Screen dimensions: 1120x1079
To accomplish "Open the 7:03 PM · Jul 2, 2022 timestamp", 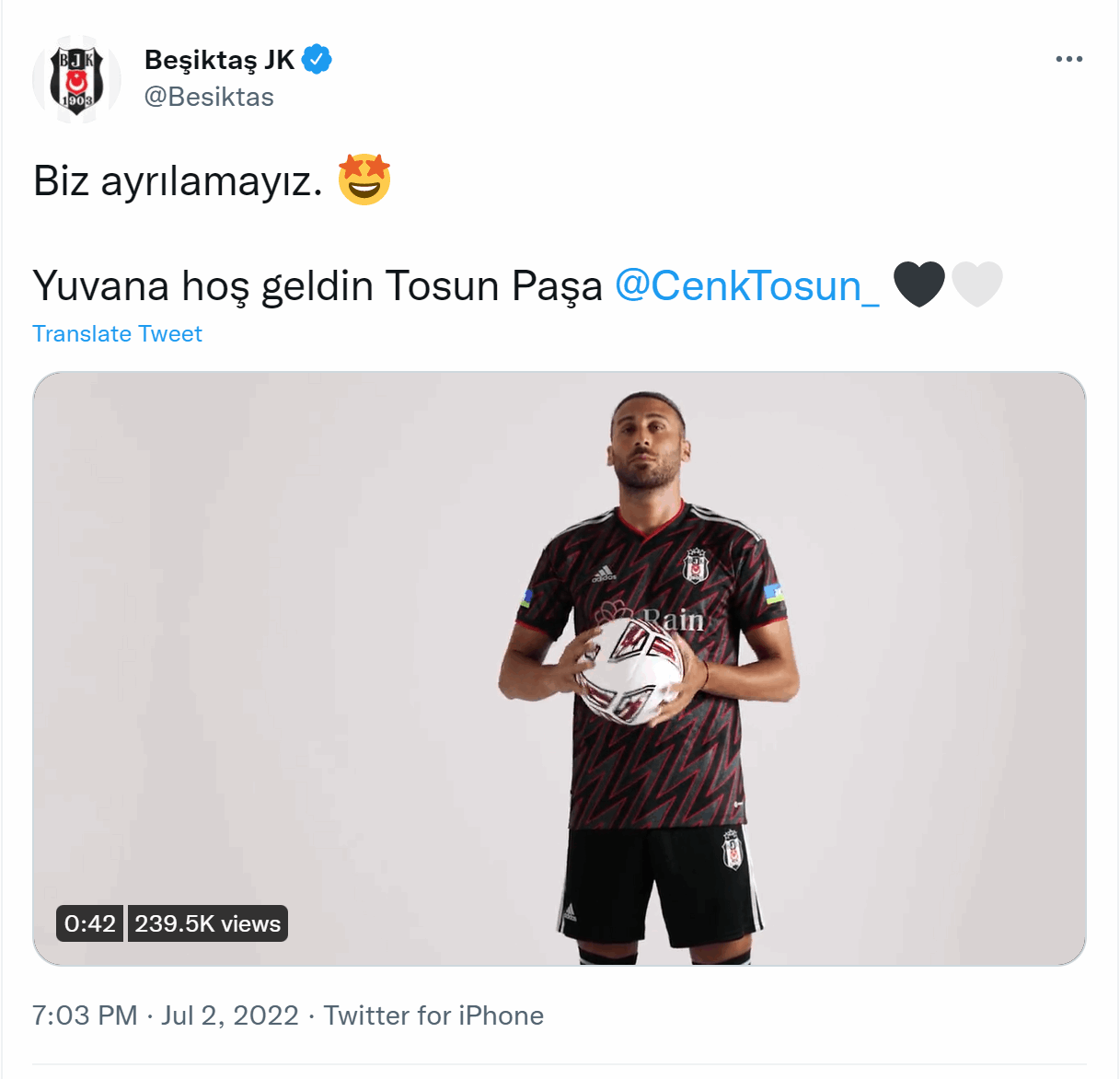I will pos(166,1015).
